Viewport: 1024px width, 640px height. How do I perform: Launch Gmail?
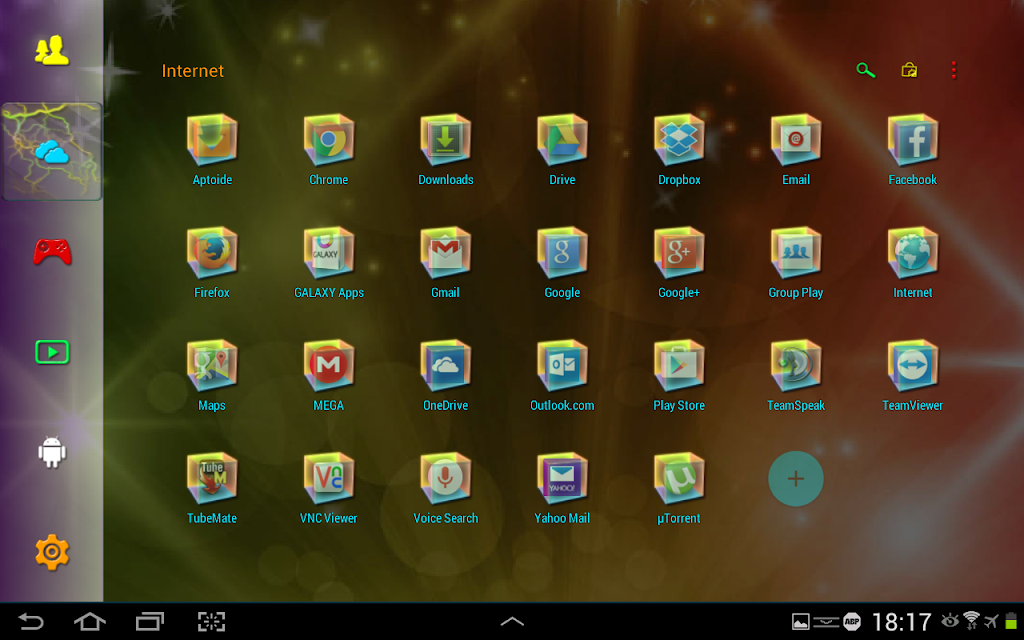[x=445, y=253]
